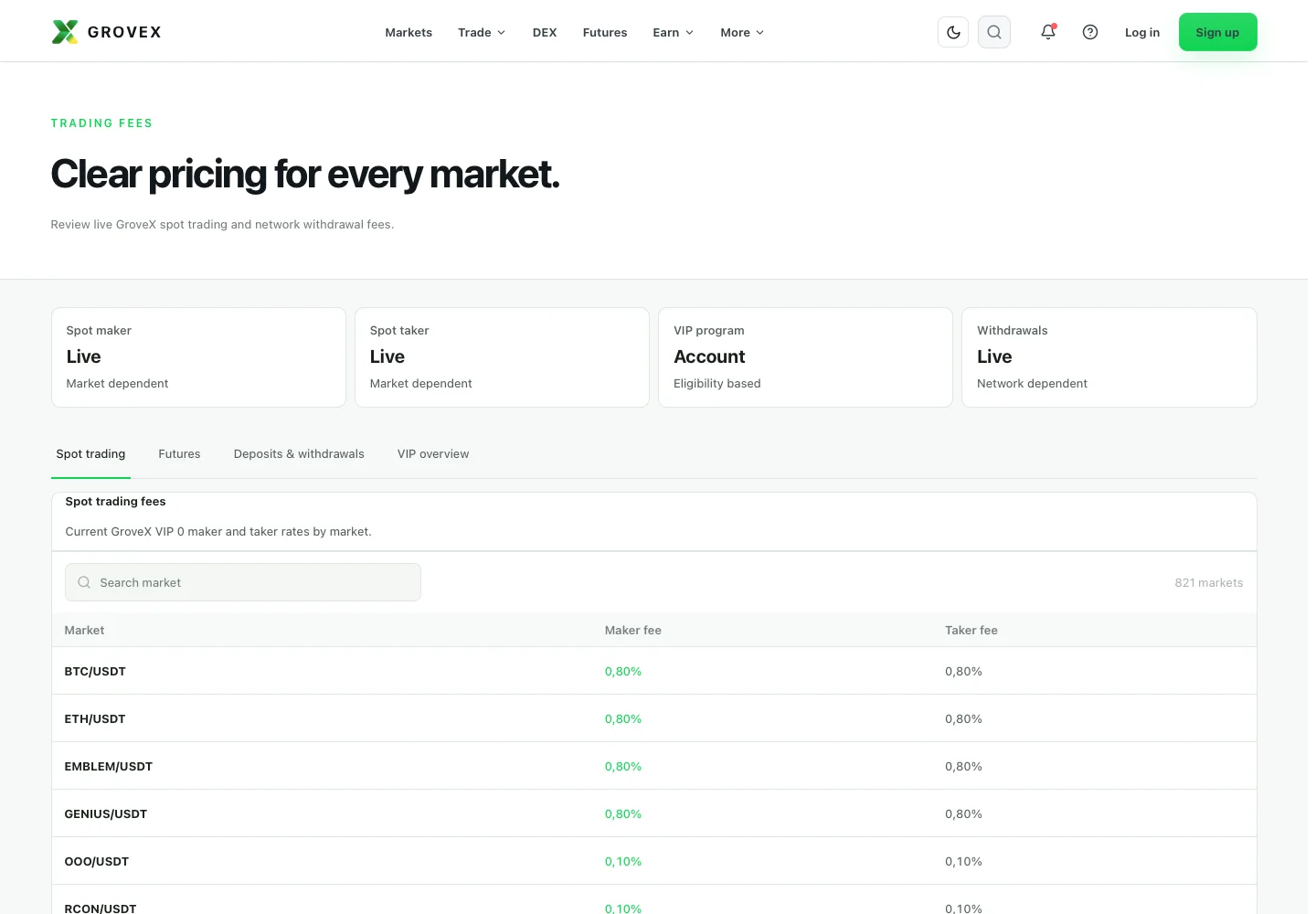Click the GroveX logo icon
The image size is (1316, 914).
(65, 32)
